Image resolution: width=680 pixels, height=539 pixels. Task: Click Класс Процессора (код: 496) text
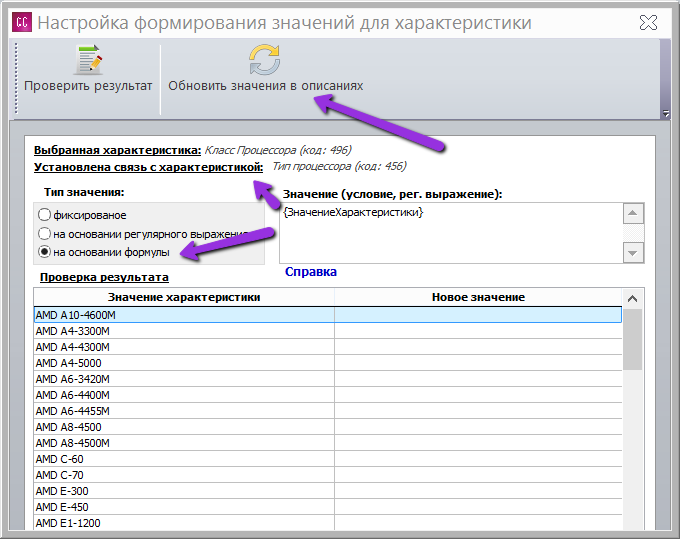point(278,150)
